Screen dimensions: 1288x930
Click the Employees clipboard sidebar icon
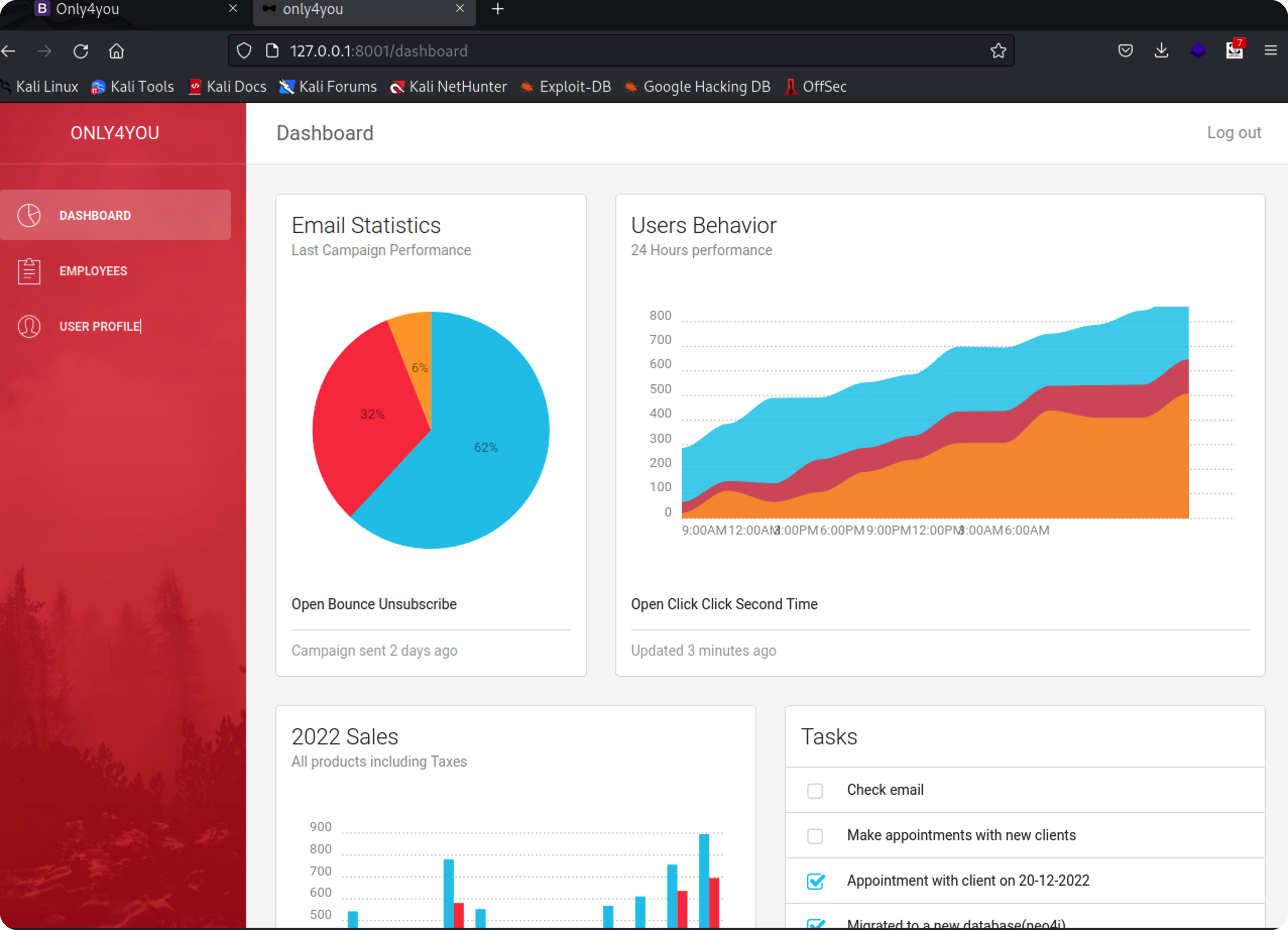tap(29, 271)
